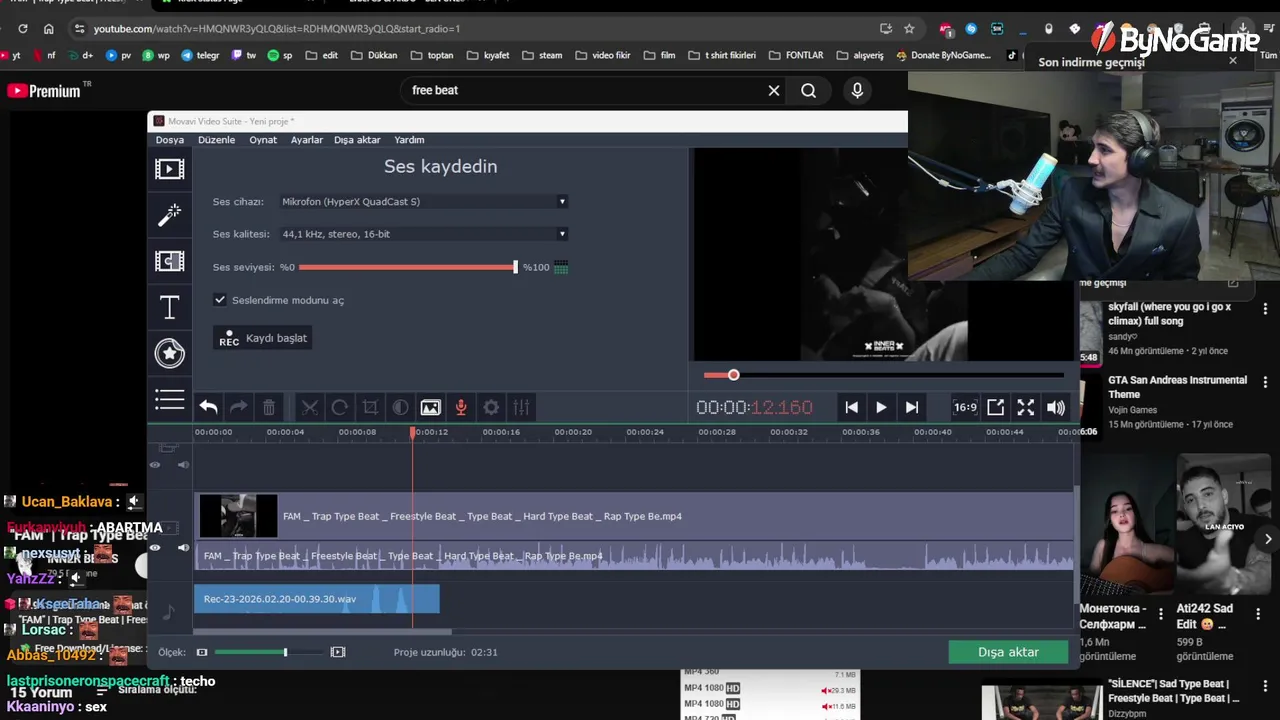Open the Oynat menu
The width and height of the screenshot is (1280, 720).
(x=263, y=140)
